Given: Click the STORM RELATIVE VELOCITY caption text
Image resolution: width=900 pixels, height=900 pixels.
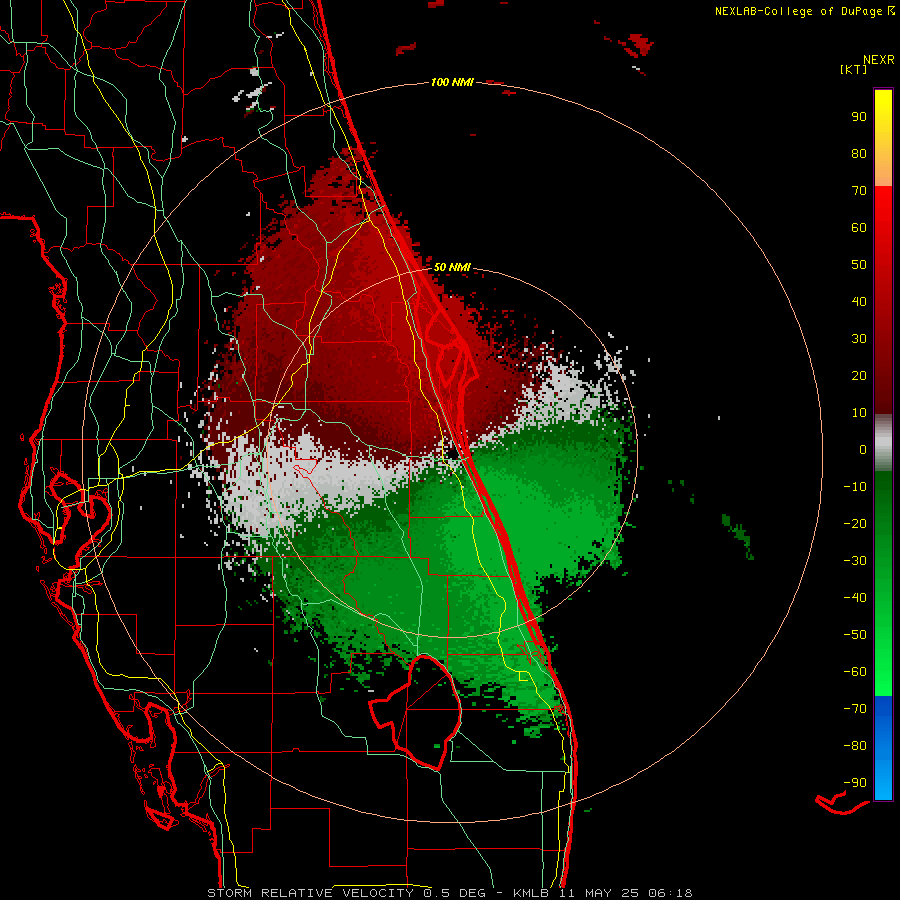Looking at the screenshot, I should (312, 893).
